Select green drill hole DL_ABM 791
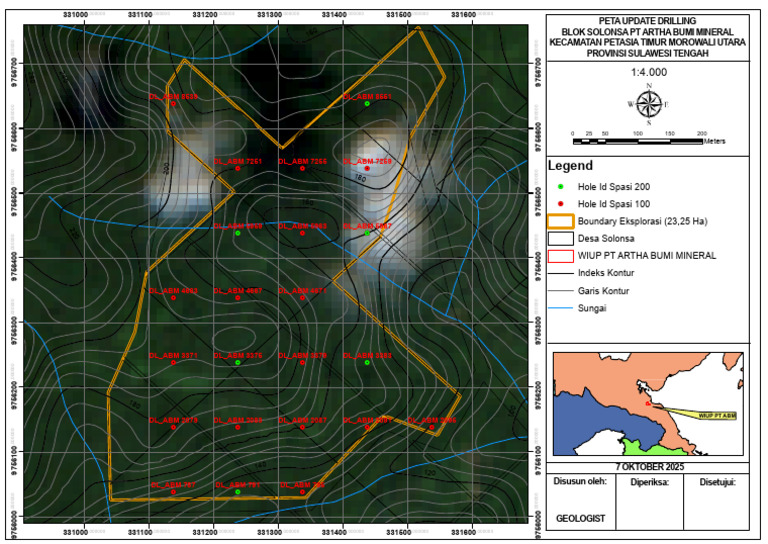The height and width of the screenshot is (544, 768). tap(238, 492)
